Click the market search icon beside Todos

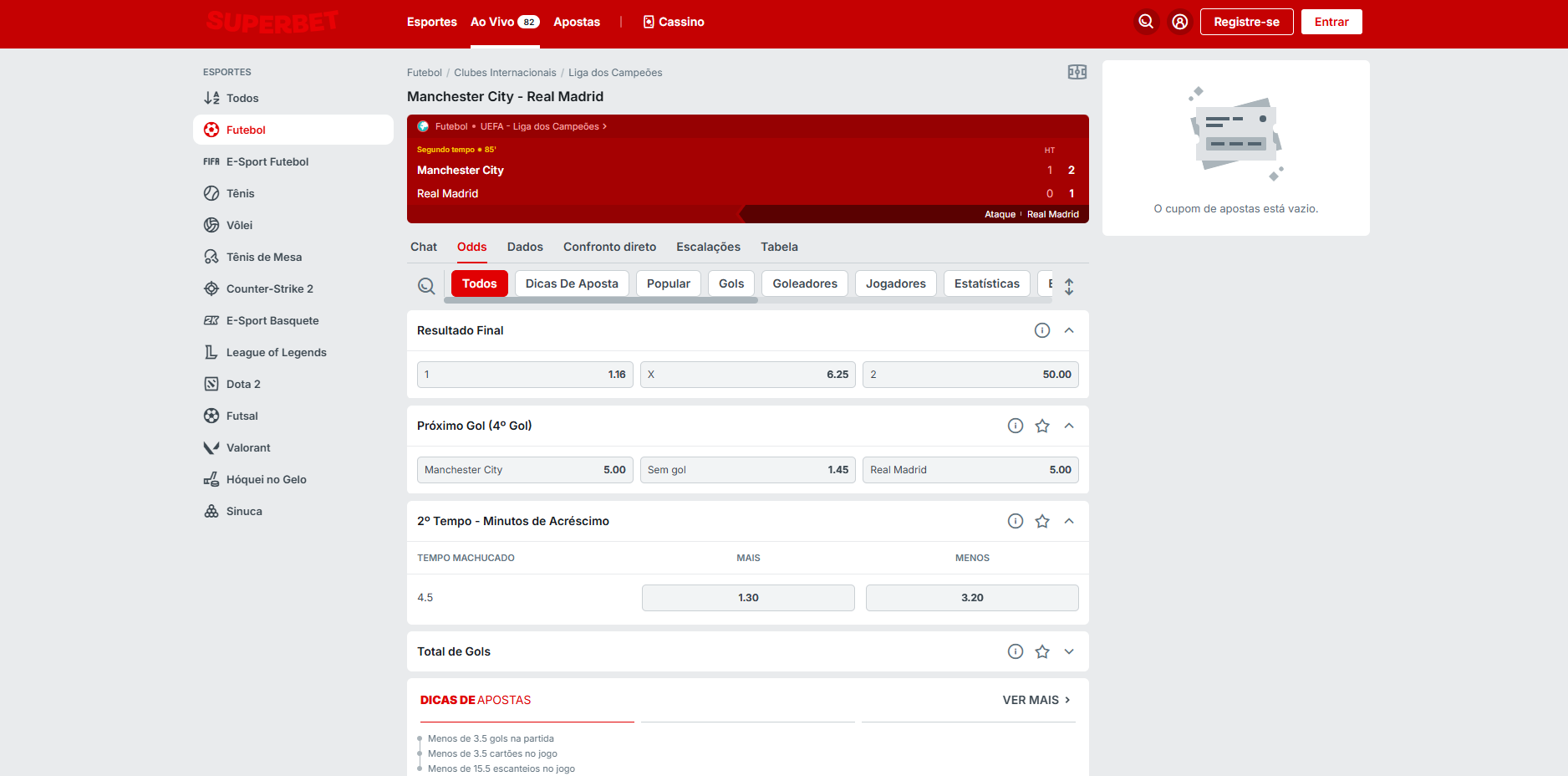coord(426,286)
